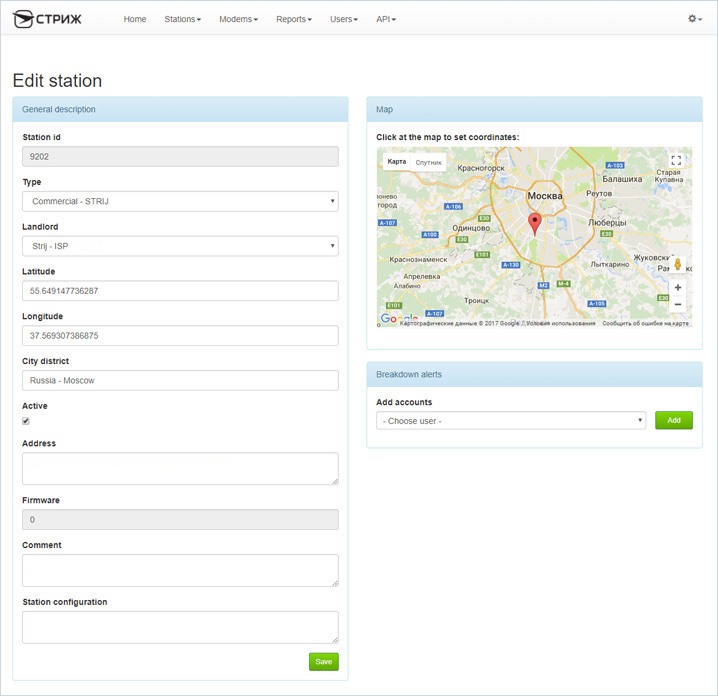The height and width of the screenshot is (696, 718).
Task: Click the Address text area
Action: [180, 469]
